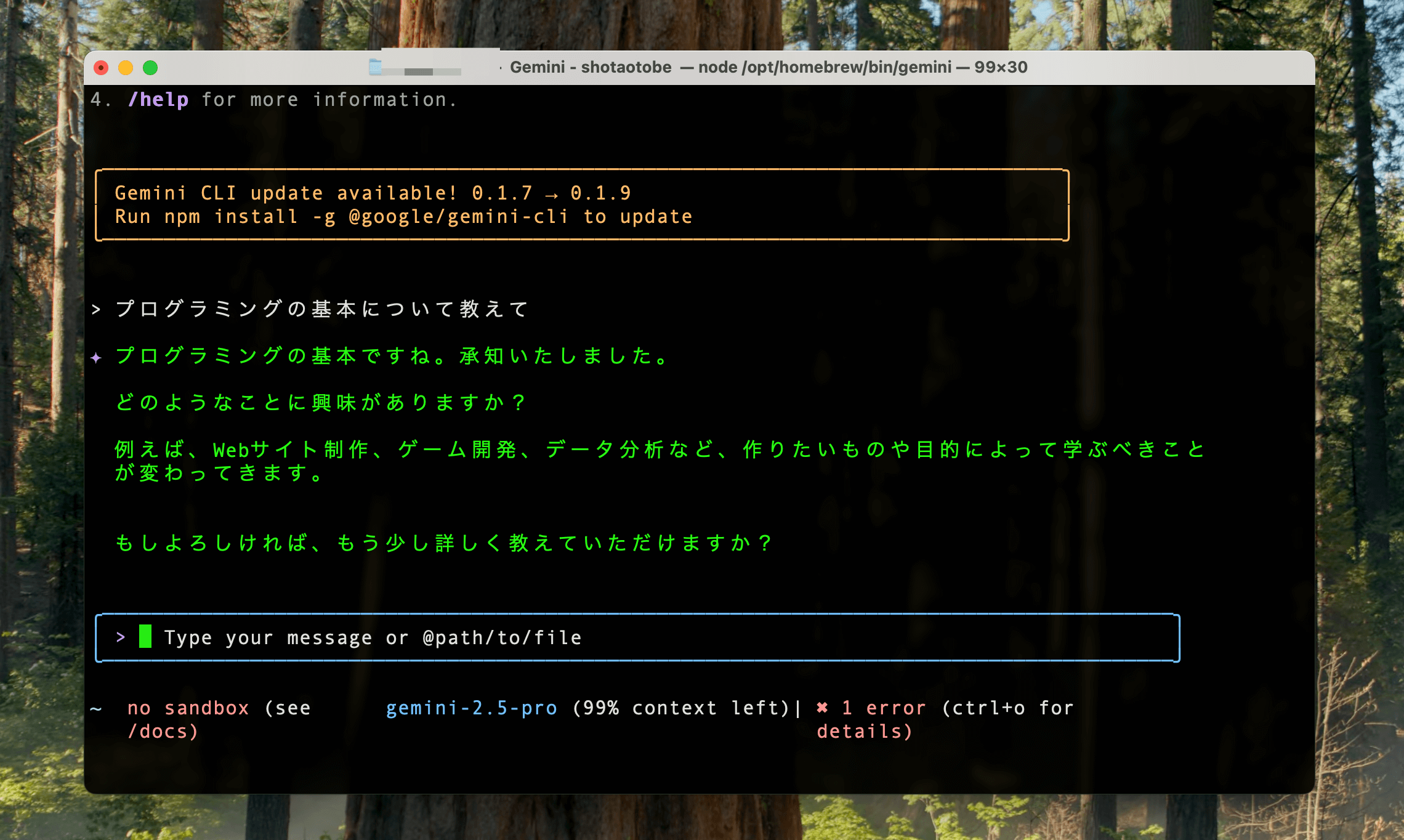Click the '99% context left' indicator
Image resolution: width=1404 pixels, height=840 pixels.
pyautogui.click(x=681, y=708)
